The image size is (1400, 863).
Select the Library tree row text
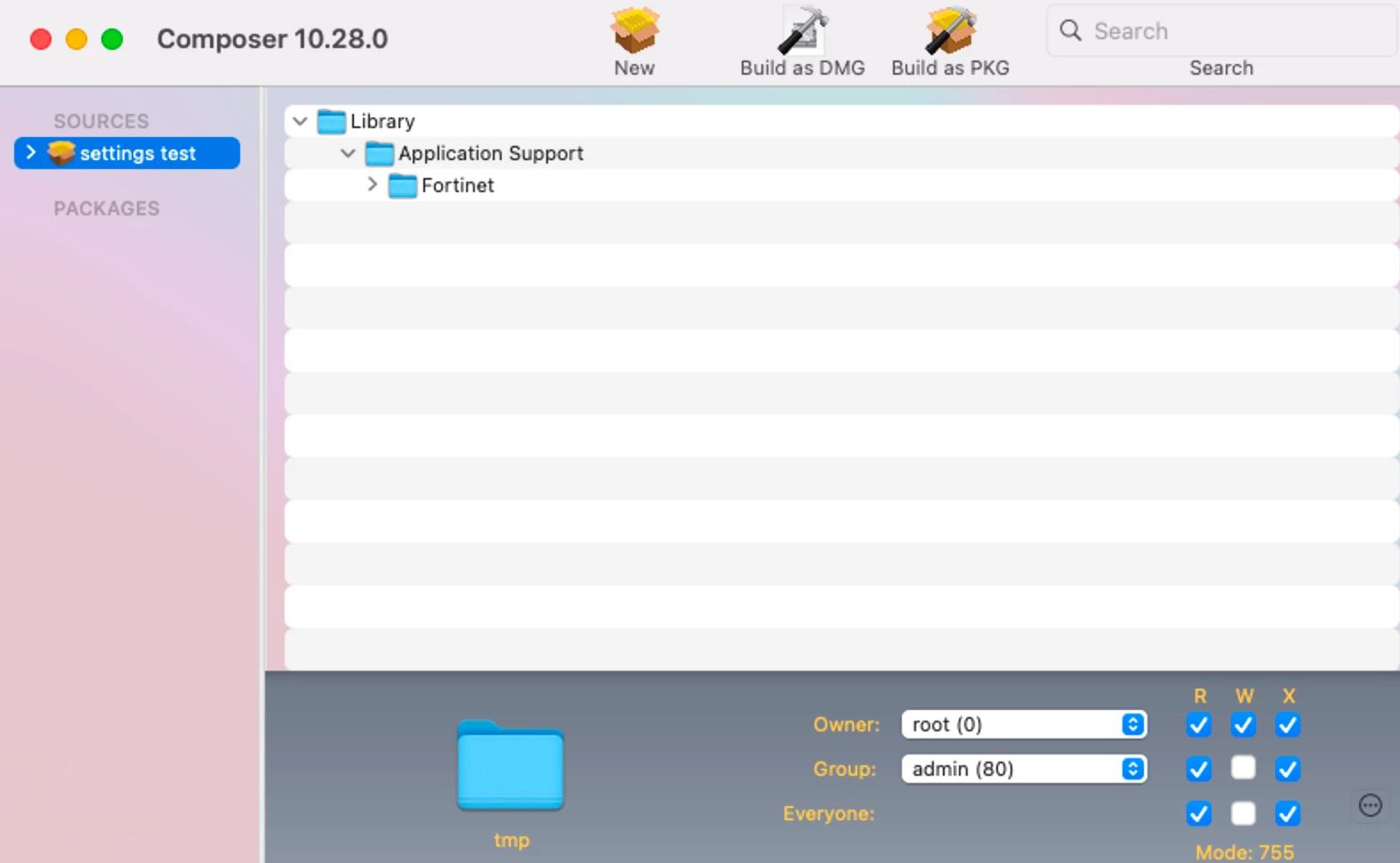tap(382, 121)
